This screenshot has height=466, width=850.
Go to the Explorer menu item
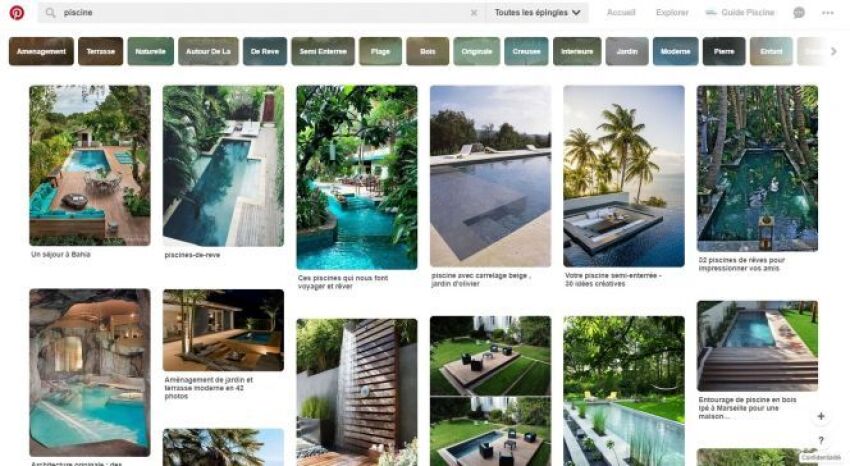672,12
